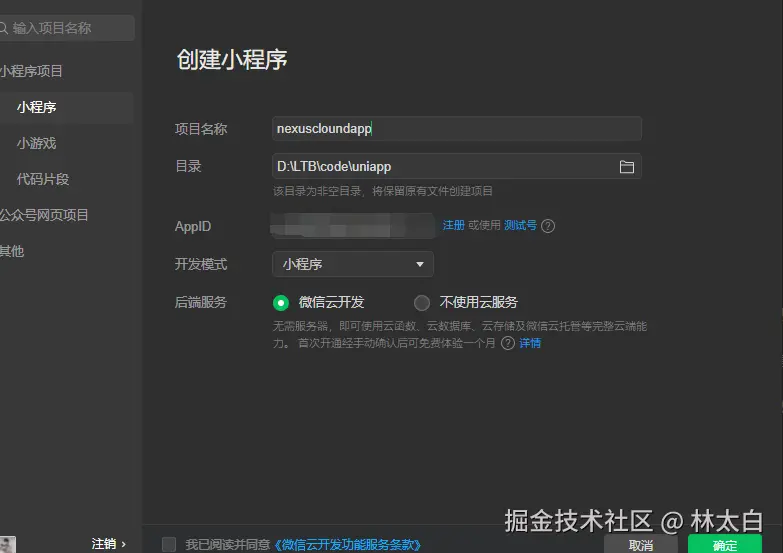The width and height of the screenshot is (783, 553).
Task: Click 注销 to log out
Action: click(x=108, y=544)
